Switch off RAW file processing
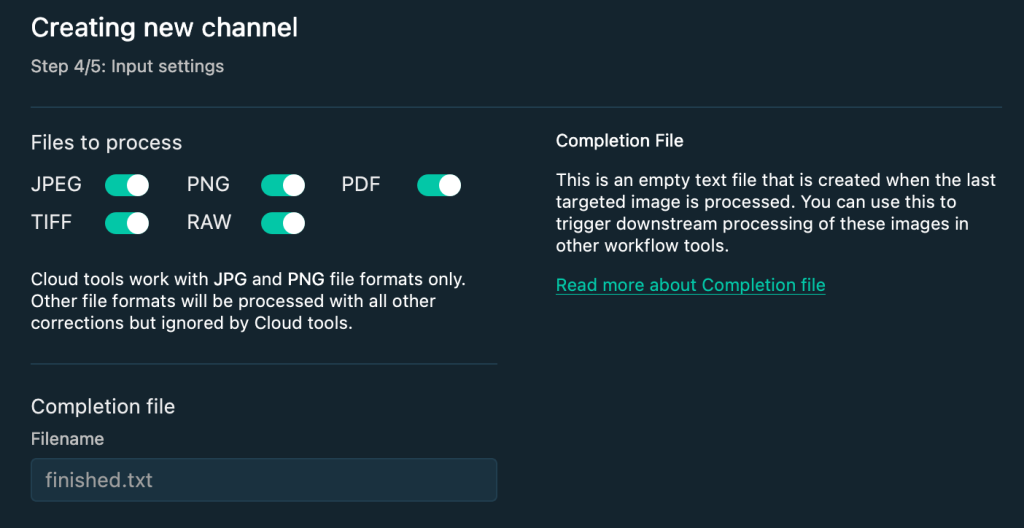The width and height of the screenshot is (1024, 528). point(283,223)
